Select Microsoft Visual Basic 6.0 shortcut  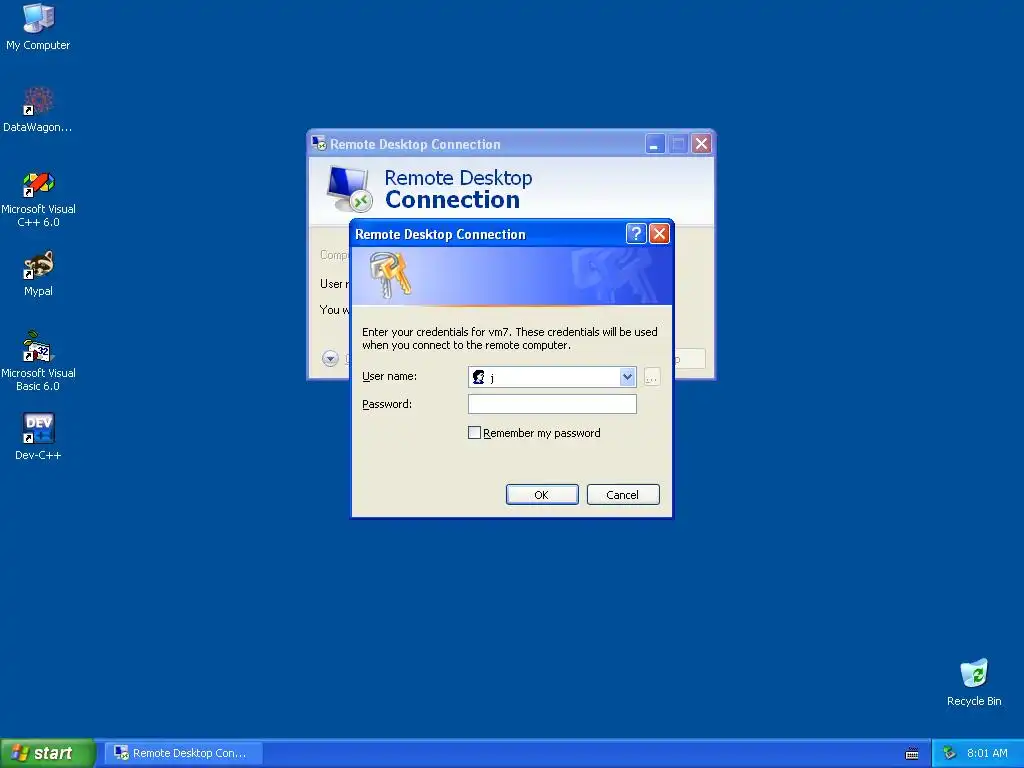38,361
